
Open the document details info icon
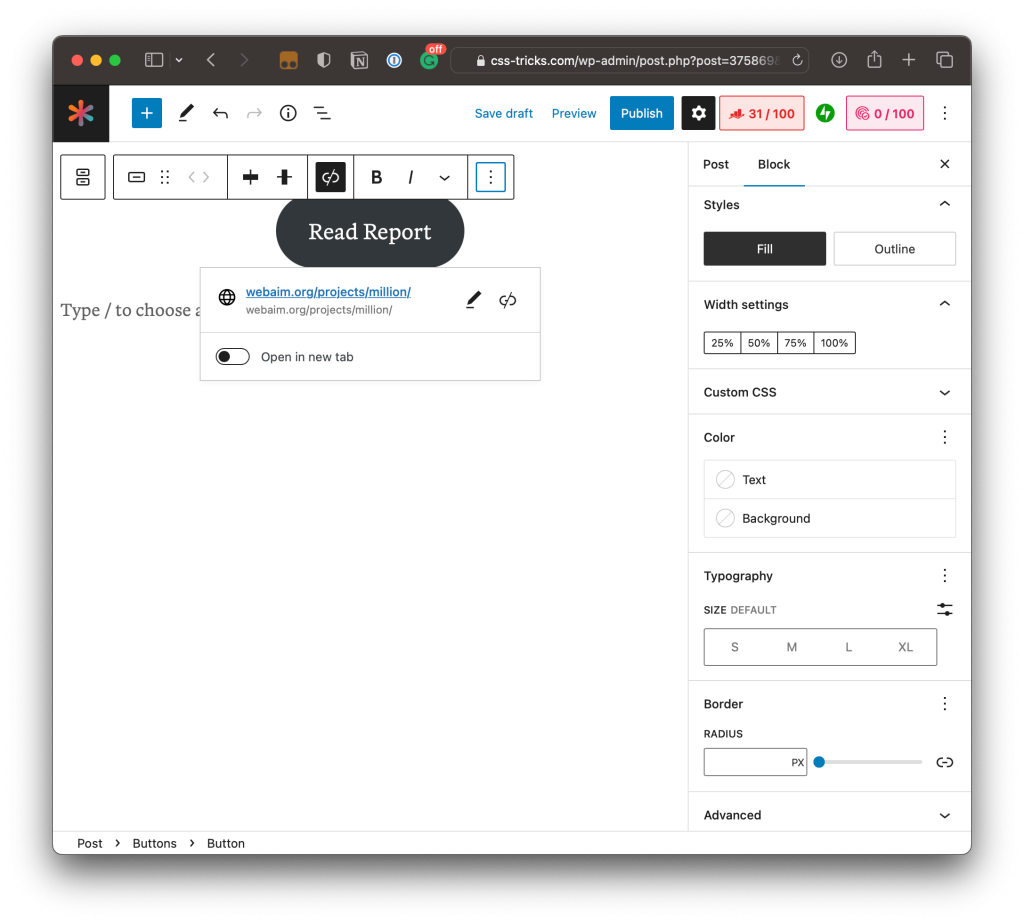(x=288, y=113)
